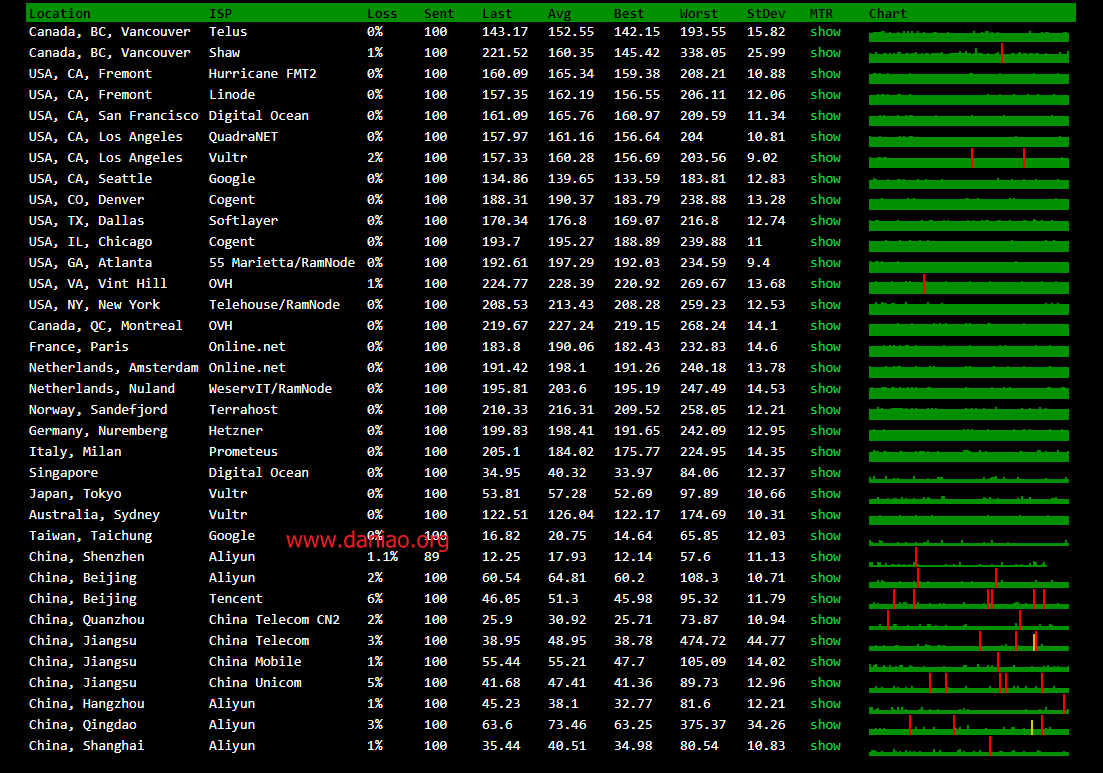Click show for Singapore Digital Ocean row
This screenshot has height=773, width=1103.
[825, 473]
